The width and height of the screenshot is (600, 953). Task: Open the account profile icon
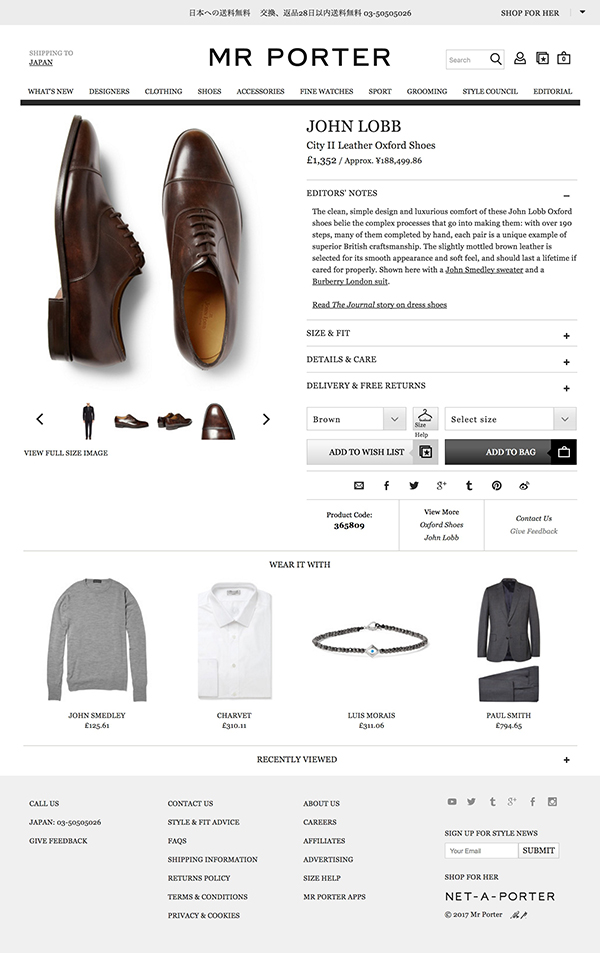tap(520, 58)
